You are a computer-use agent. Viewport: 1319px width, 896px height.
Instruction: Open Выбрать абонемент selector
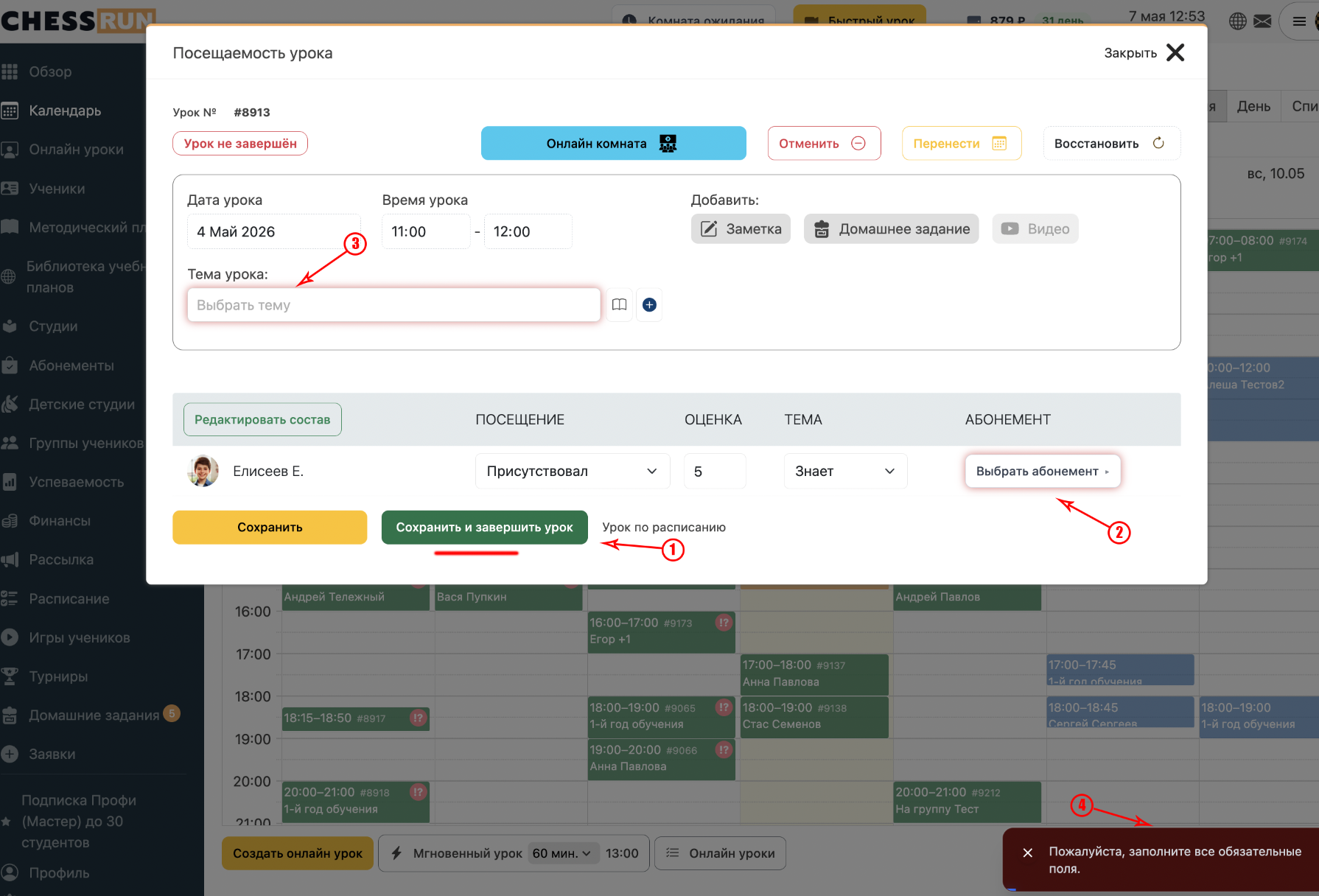(x=1043, y=472)
